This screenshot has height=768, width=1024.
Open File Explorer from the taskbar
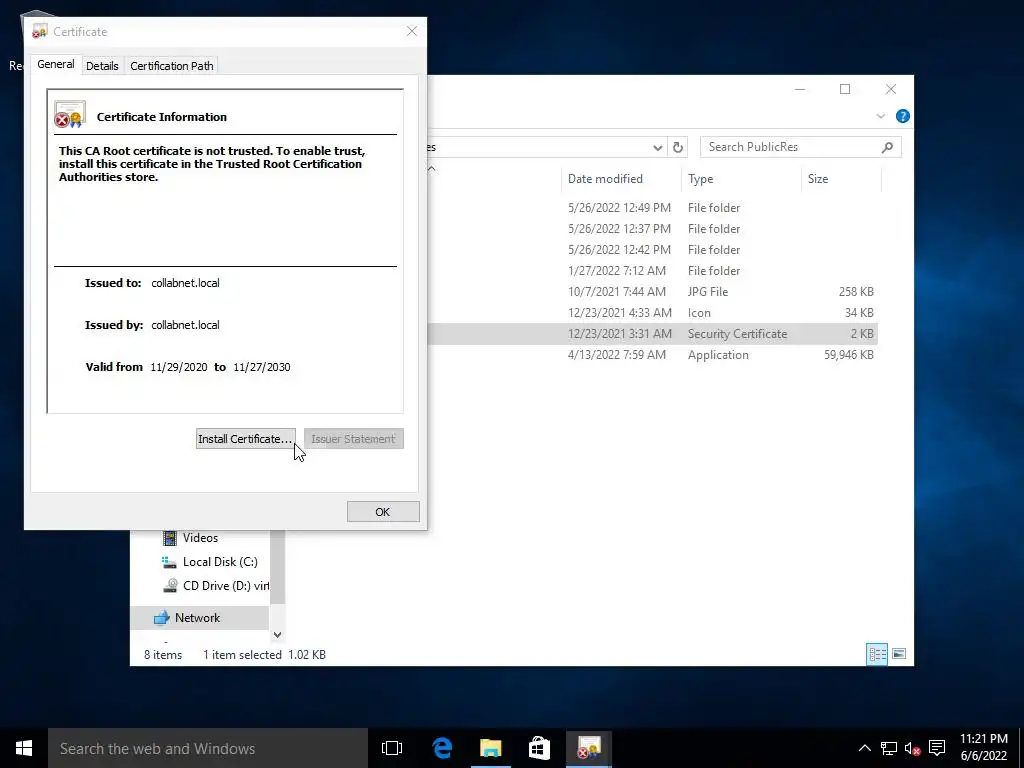point(490,748)
